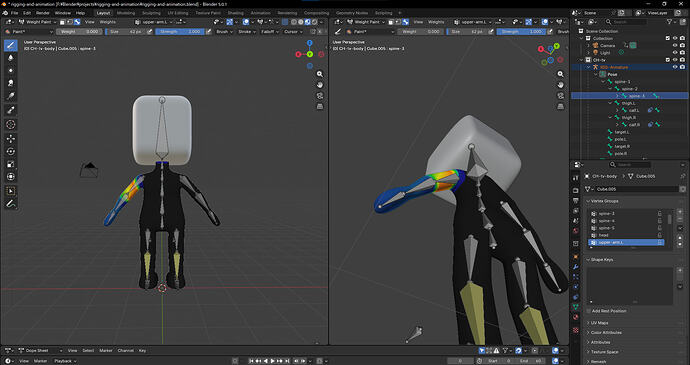The height and width of the screenshot is (365, 690).
Task: Open the Tool settings tab in Properties
Action: click(x=576, y=178)
